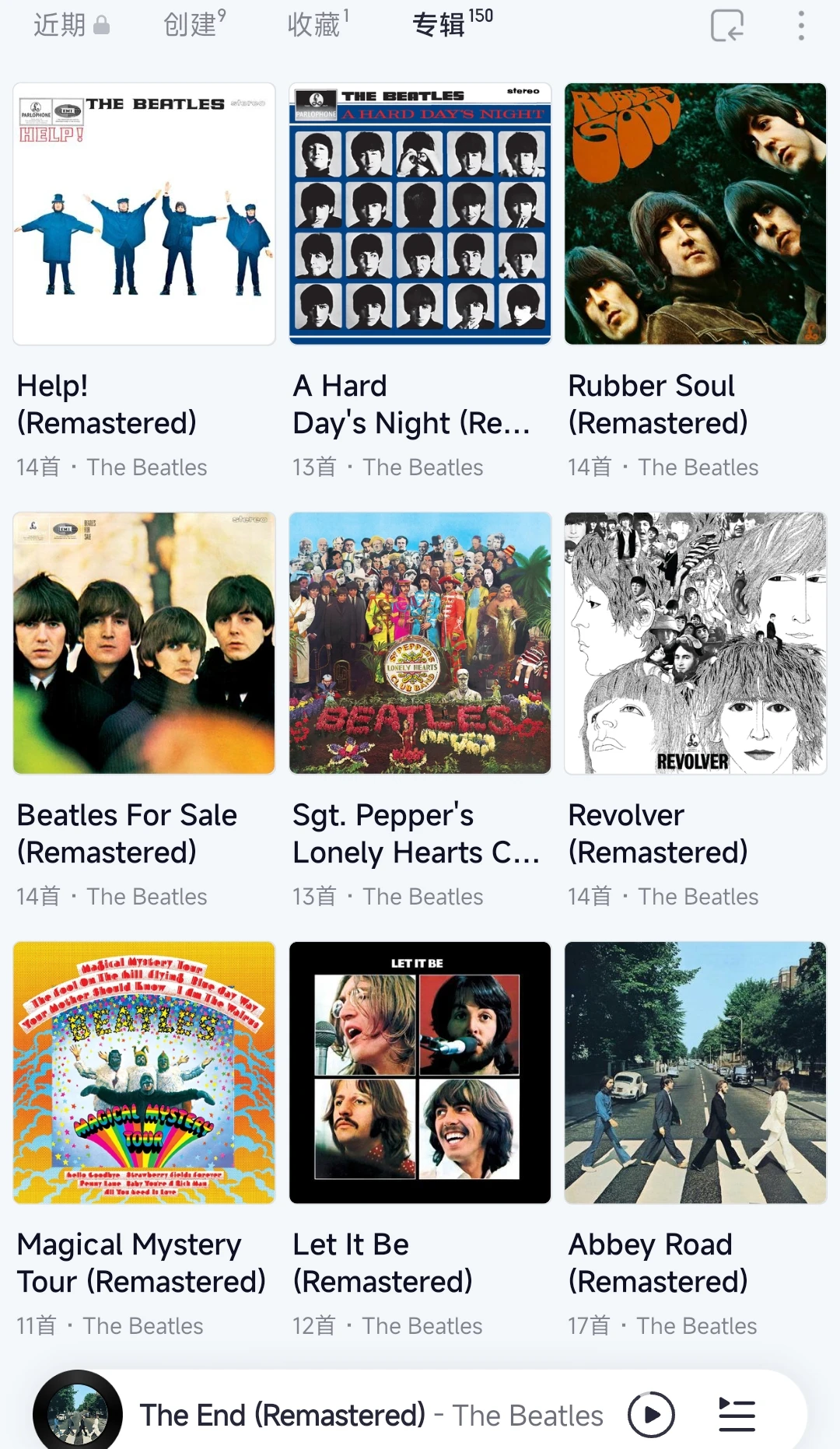Image resolution: width=840 pixels, height=1449 pixels.
Task: Open the Rubber Soul album cover
Action: [x=695, y=214]
